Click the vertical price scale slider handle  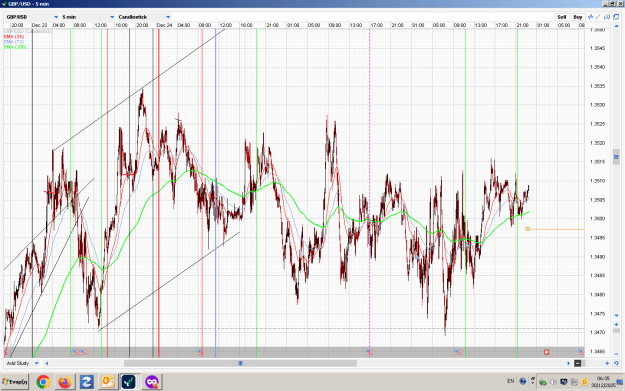616,157
